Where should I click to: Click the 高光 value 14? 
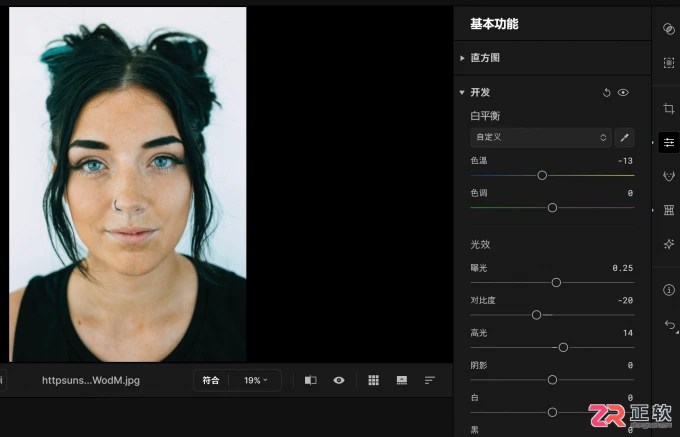click(628, 333)
